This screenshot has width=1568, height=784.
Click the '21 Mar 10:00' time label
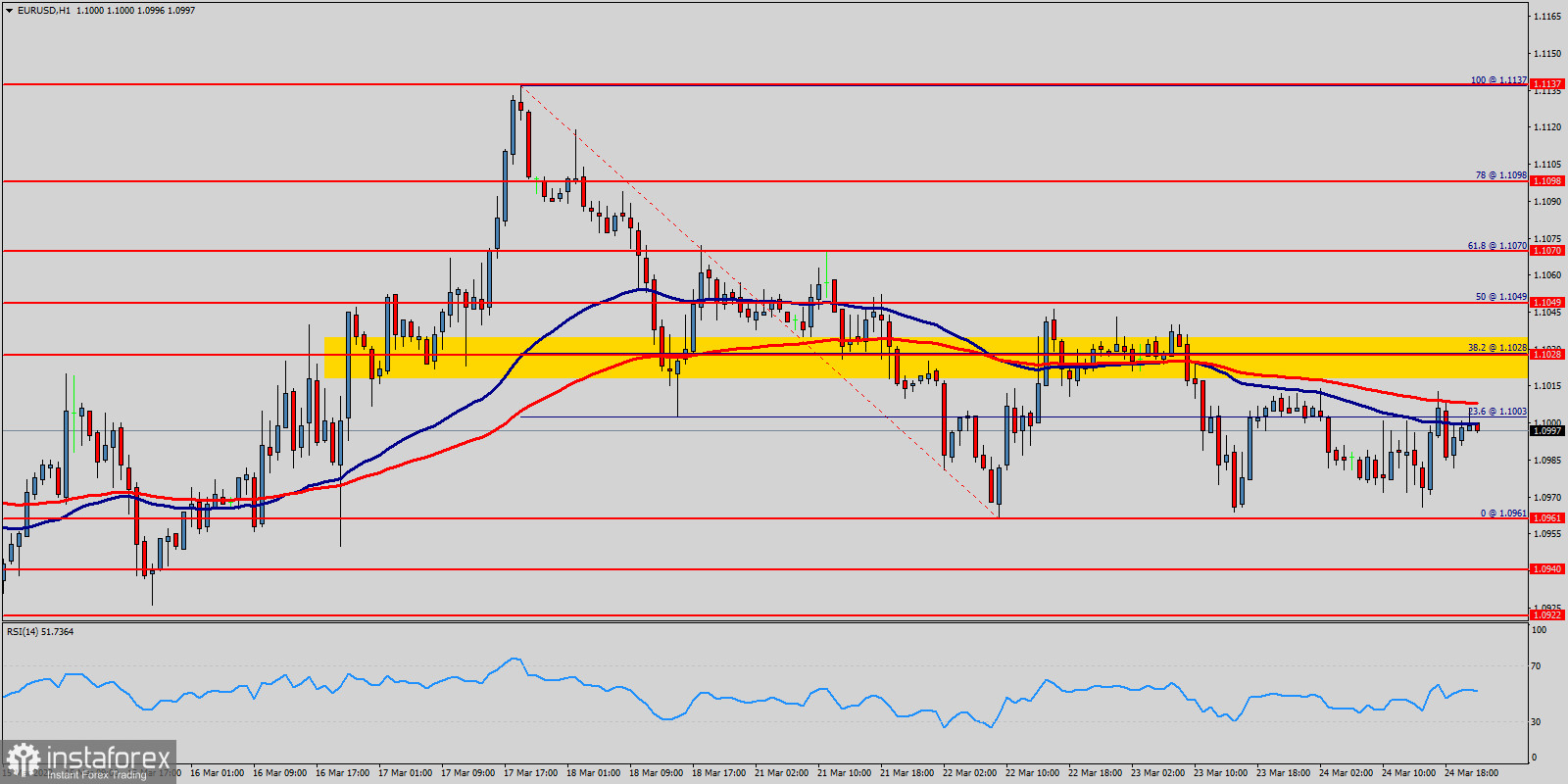844,773
